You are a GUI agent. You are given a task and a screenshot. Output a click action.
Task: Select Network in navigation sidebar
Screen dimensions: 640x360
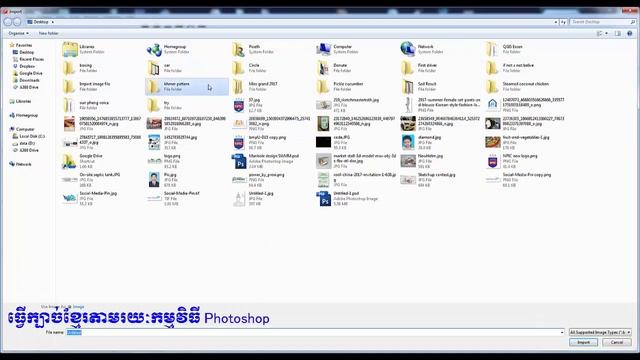click(23, 164)
